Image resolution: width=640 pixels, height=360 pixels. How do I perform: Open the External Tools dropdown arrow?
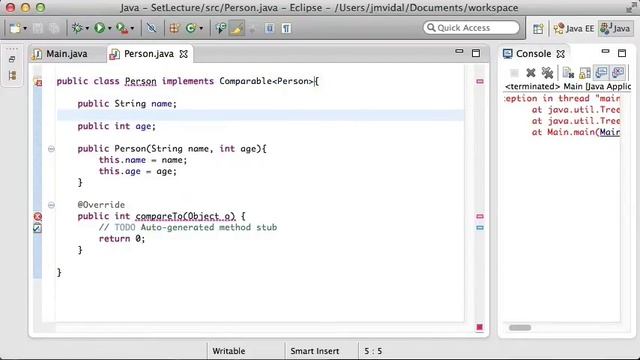pyautogui.click(x=132, y=29)
